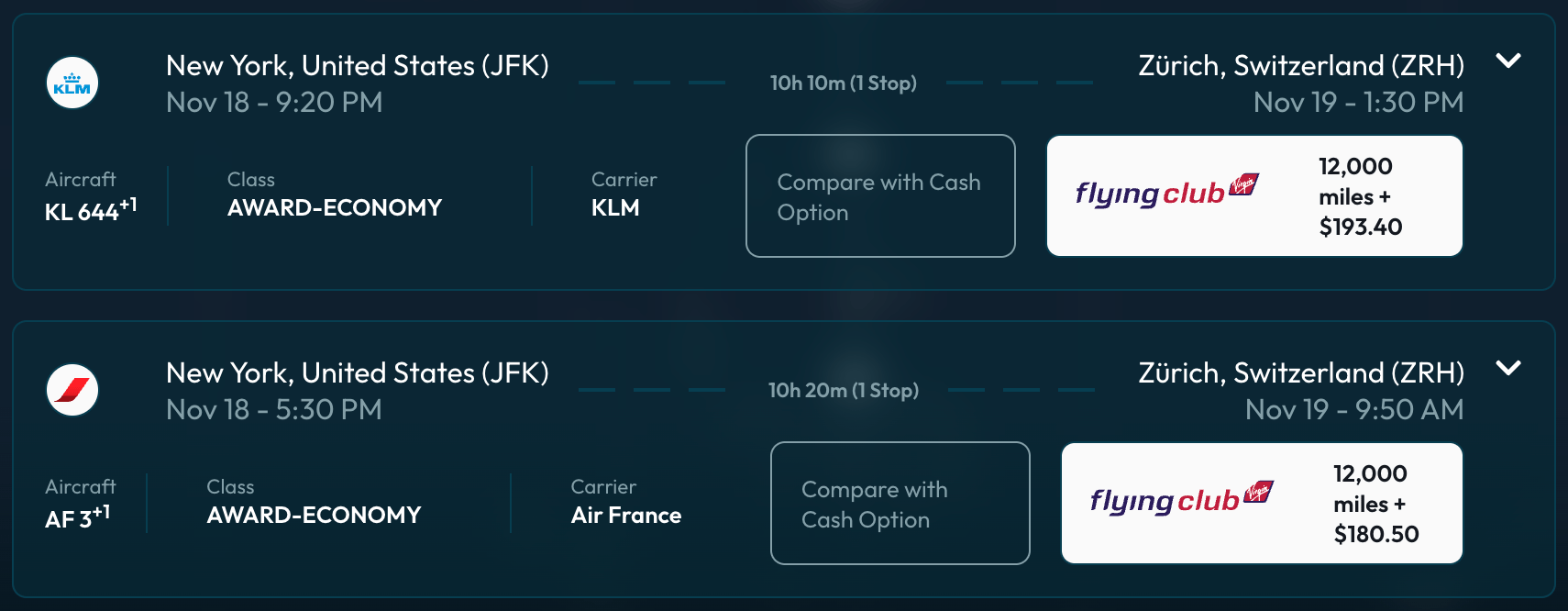Click the AWARD-ECONOMY class label on KLM flight
Screen dimensions: 1568x611
coord(334,207)
